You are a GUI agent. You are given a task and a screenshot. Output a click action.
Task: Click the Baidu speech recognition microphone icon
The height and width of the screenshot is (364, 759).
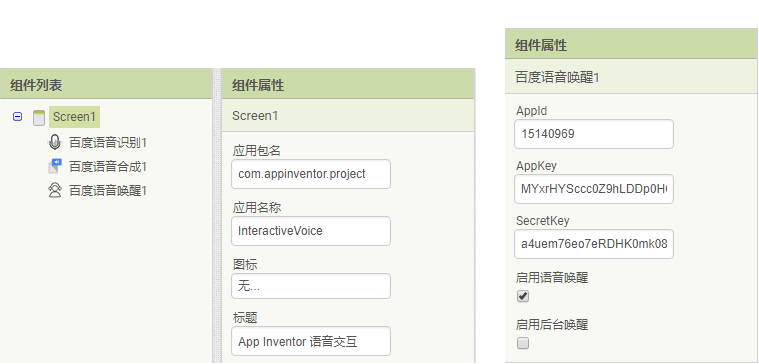[55, 142]
